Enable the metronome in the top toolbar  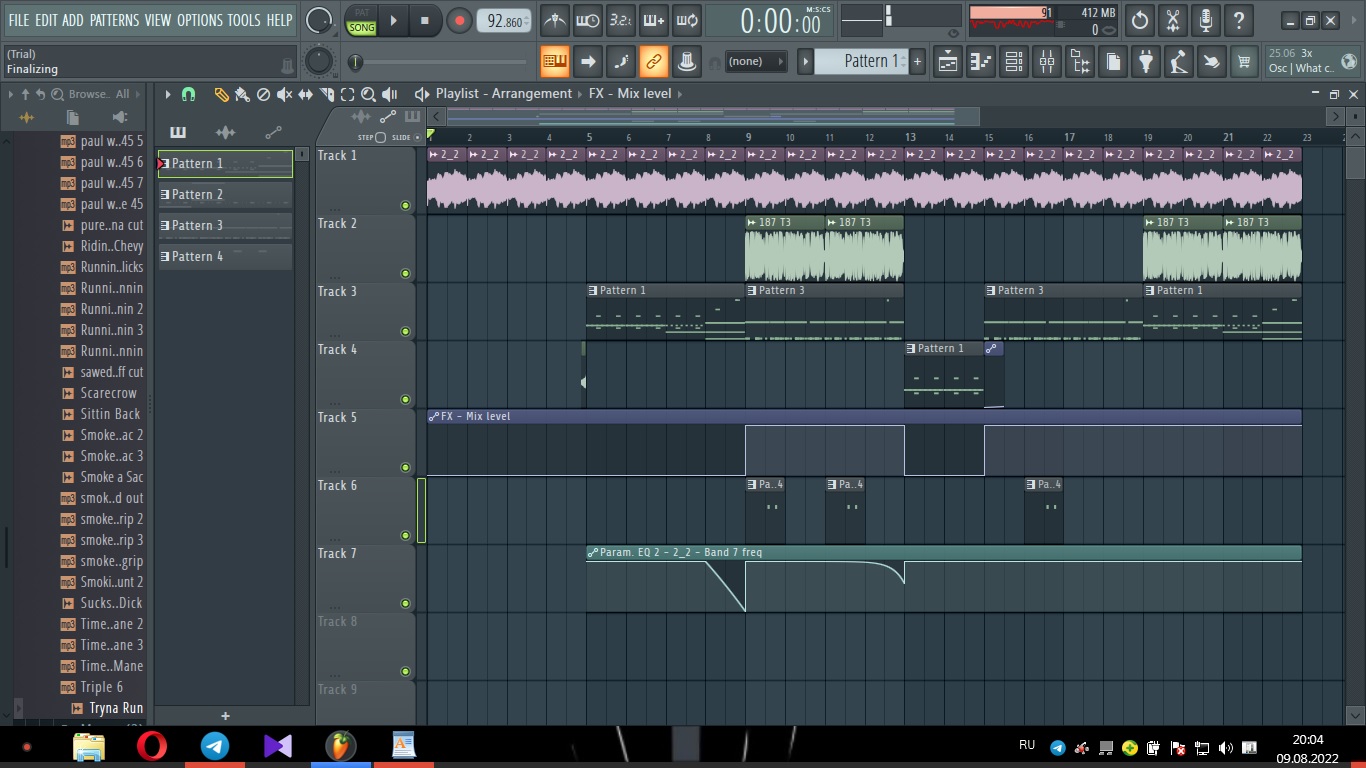[x=555, y=20]
